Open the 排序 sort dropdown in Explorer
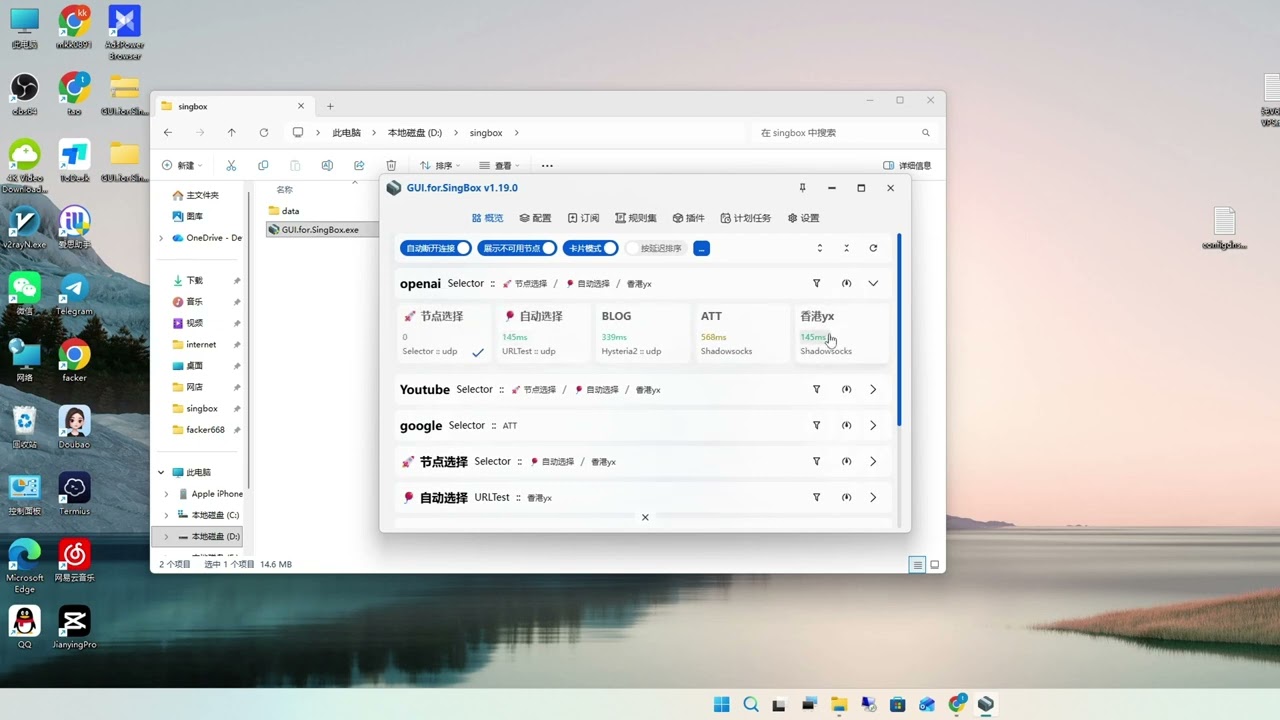 click(439, 166)
